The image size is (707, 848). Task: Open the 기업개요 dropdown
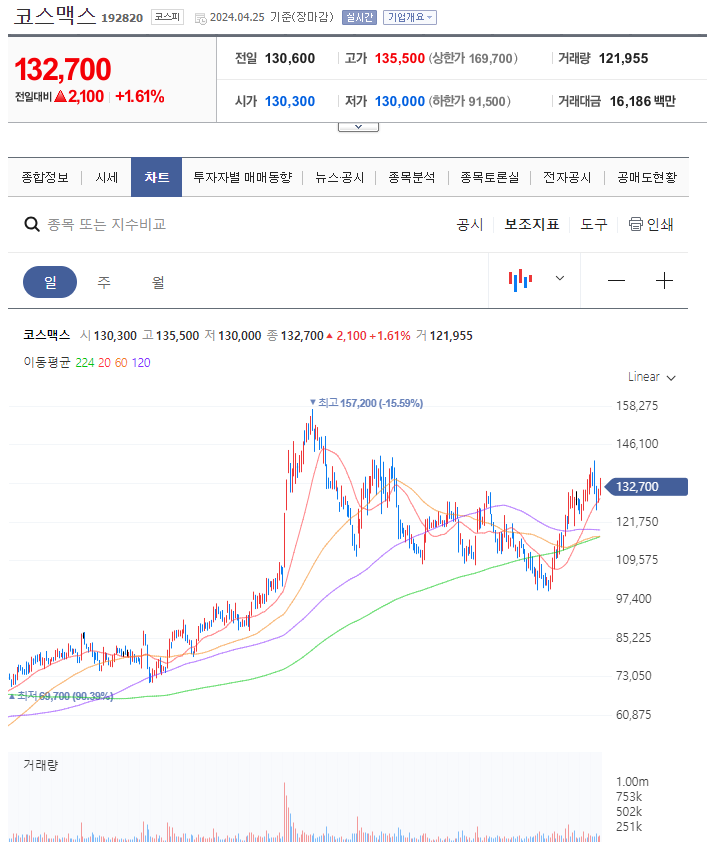[409, 17]
